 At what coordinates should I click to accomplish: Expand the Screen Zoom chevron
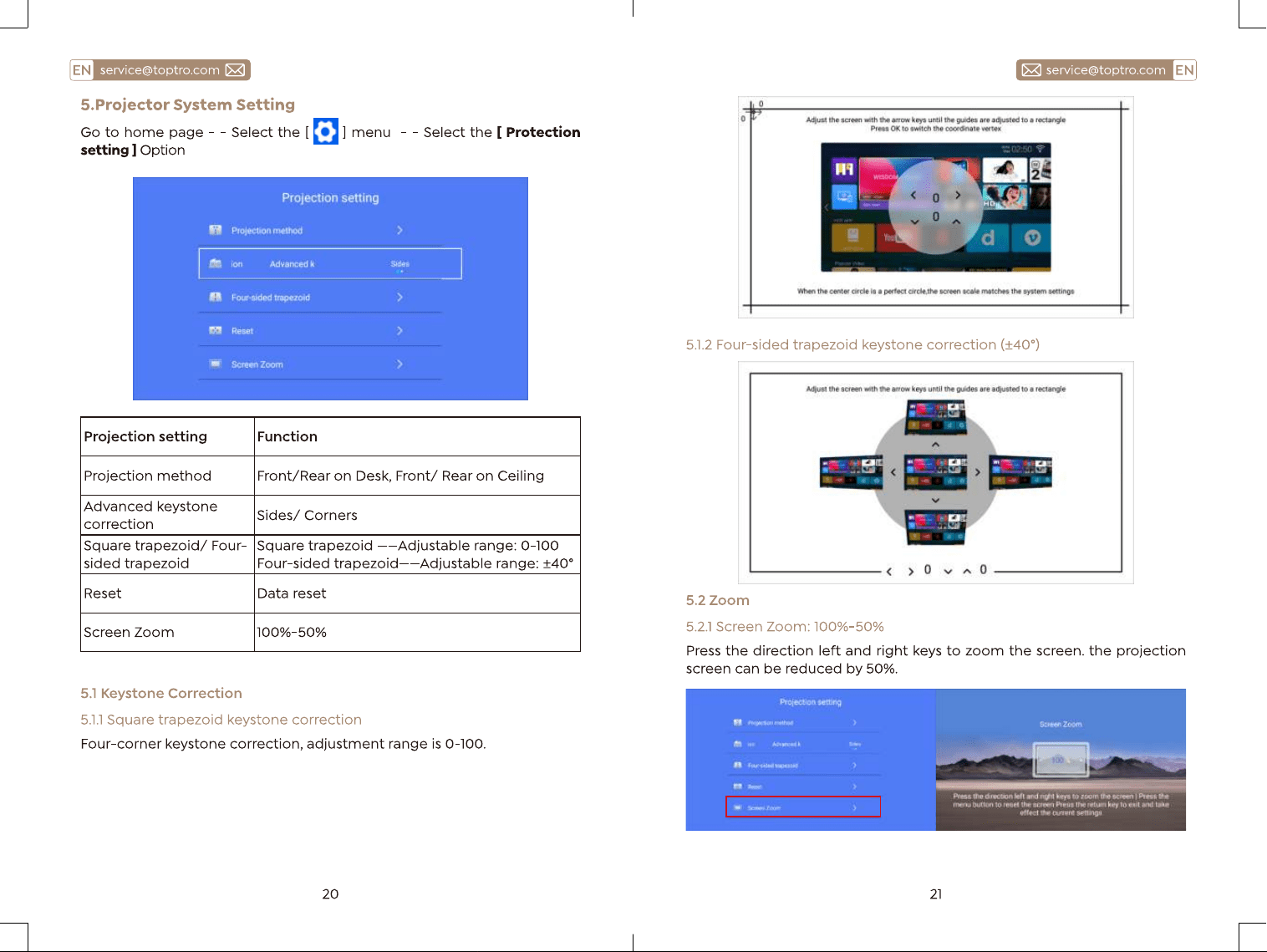coord(399,364)
